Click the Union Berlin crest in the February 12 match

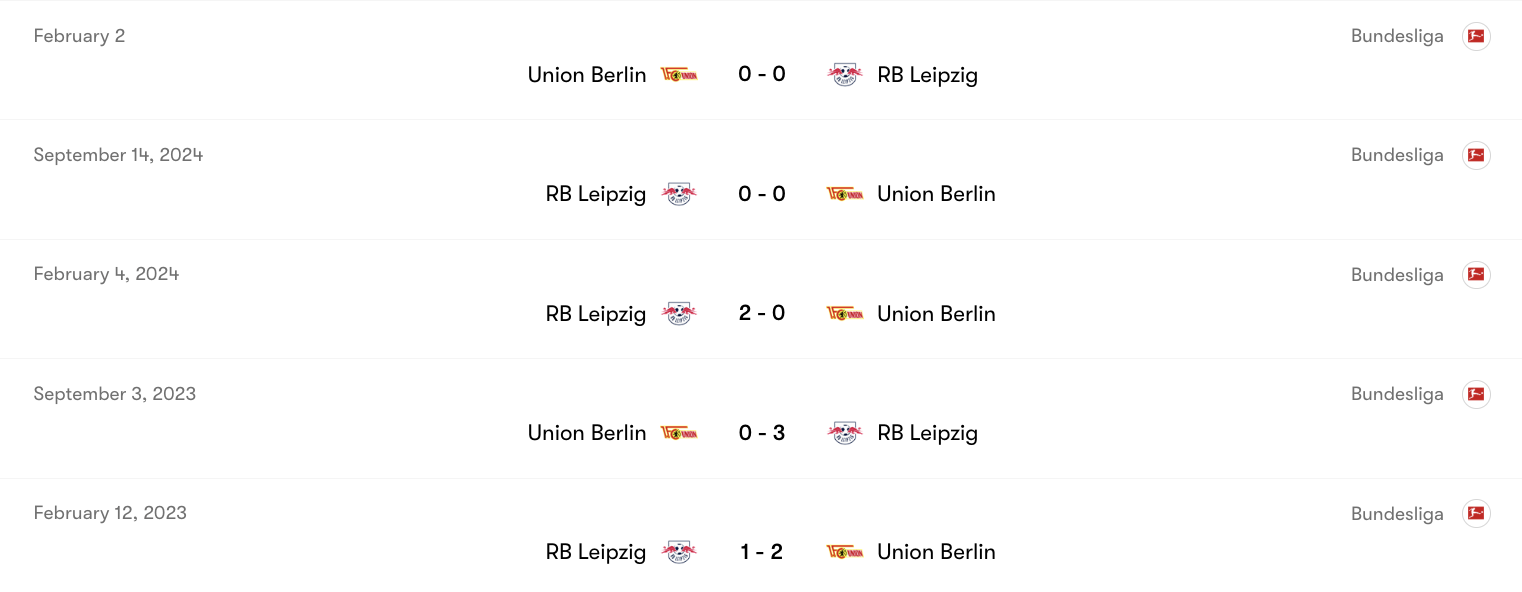tap(845, 551)
